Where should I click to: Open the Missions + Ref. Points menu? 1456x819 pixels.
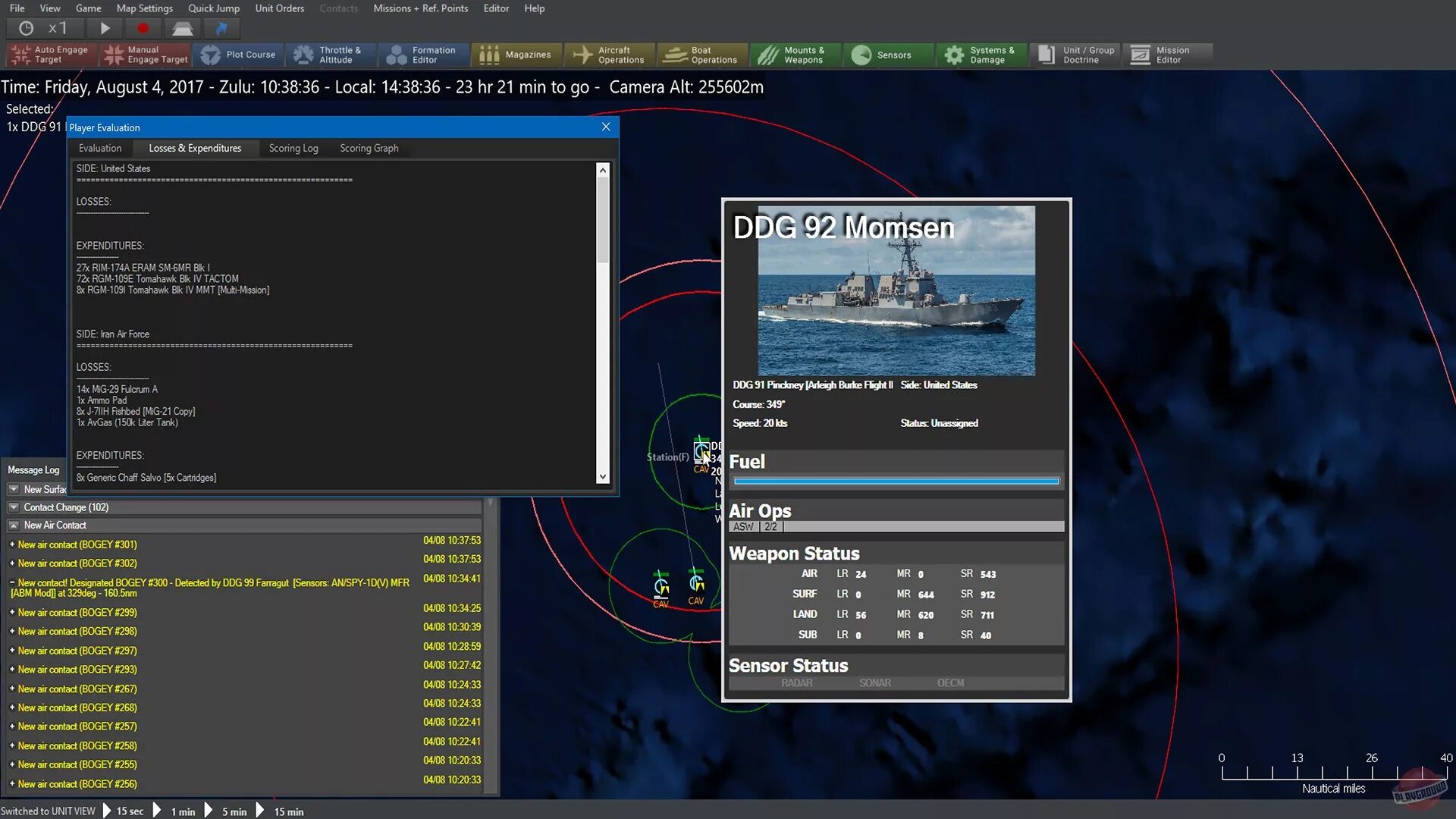(420, 8)
